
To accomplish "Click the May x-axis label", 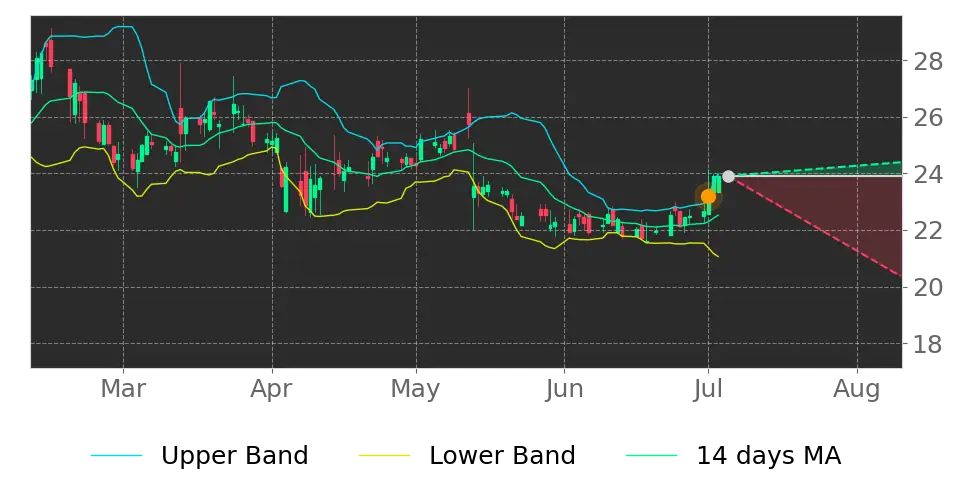I will [416, 391].
